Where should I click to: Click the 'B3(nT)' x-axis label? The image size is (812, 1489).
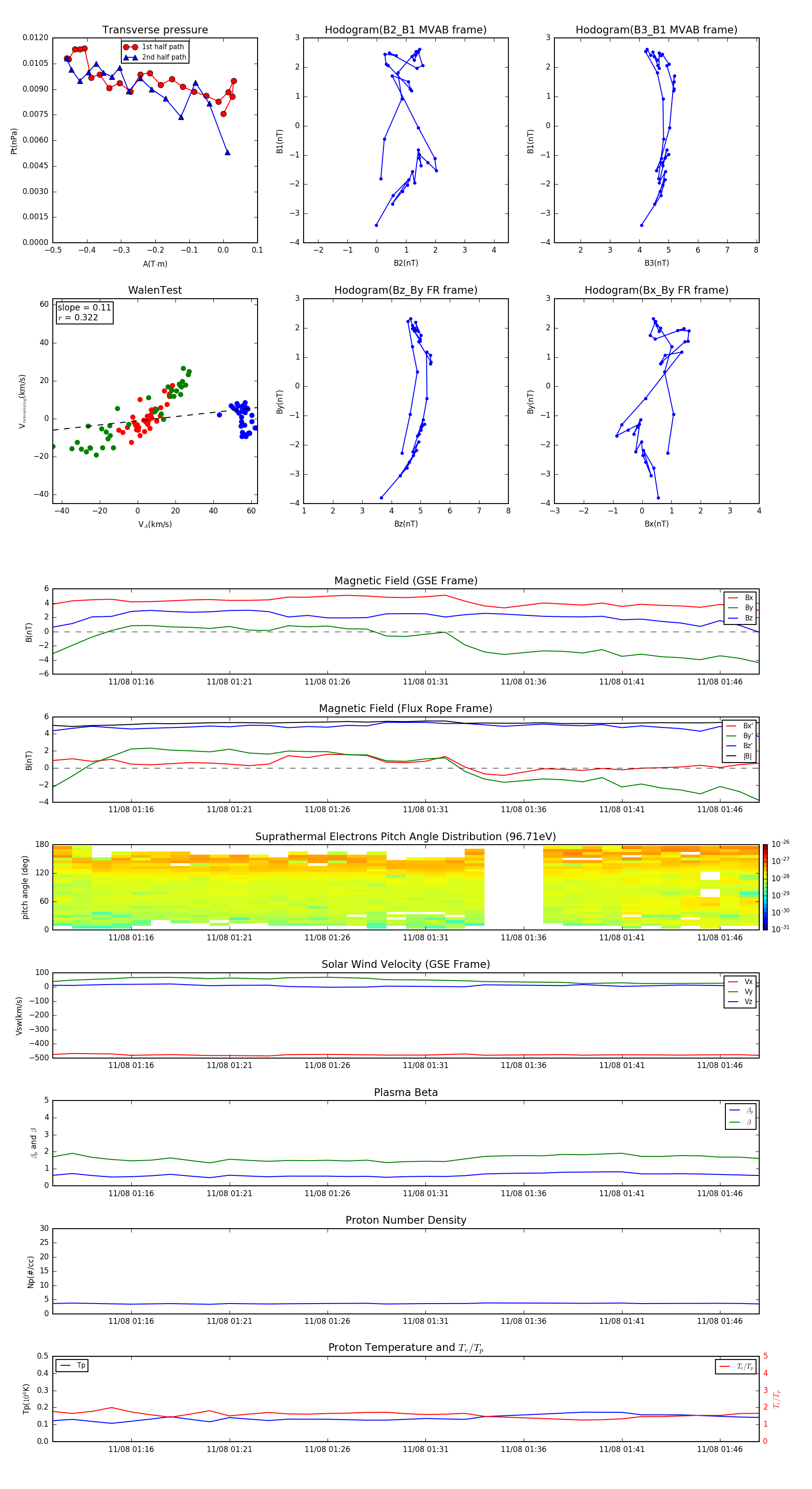tap(656, 263)
